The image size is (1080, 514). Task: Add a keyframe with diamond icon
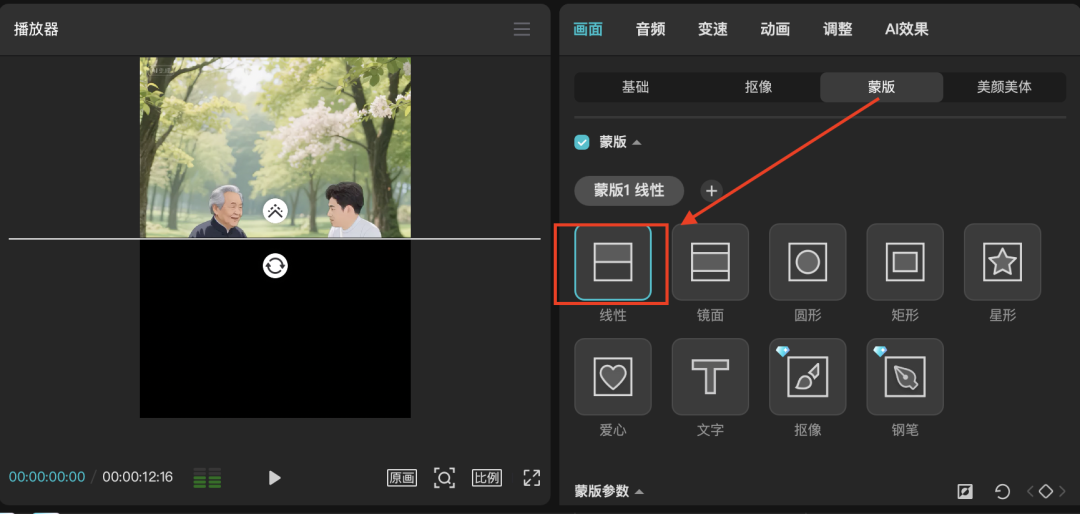[1046, 491]
